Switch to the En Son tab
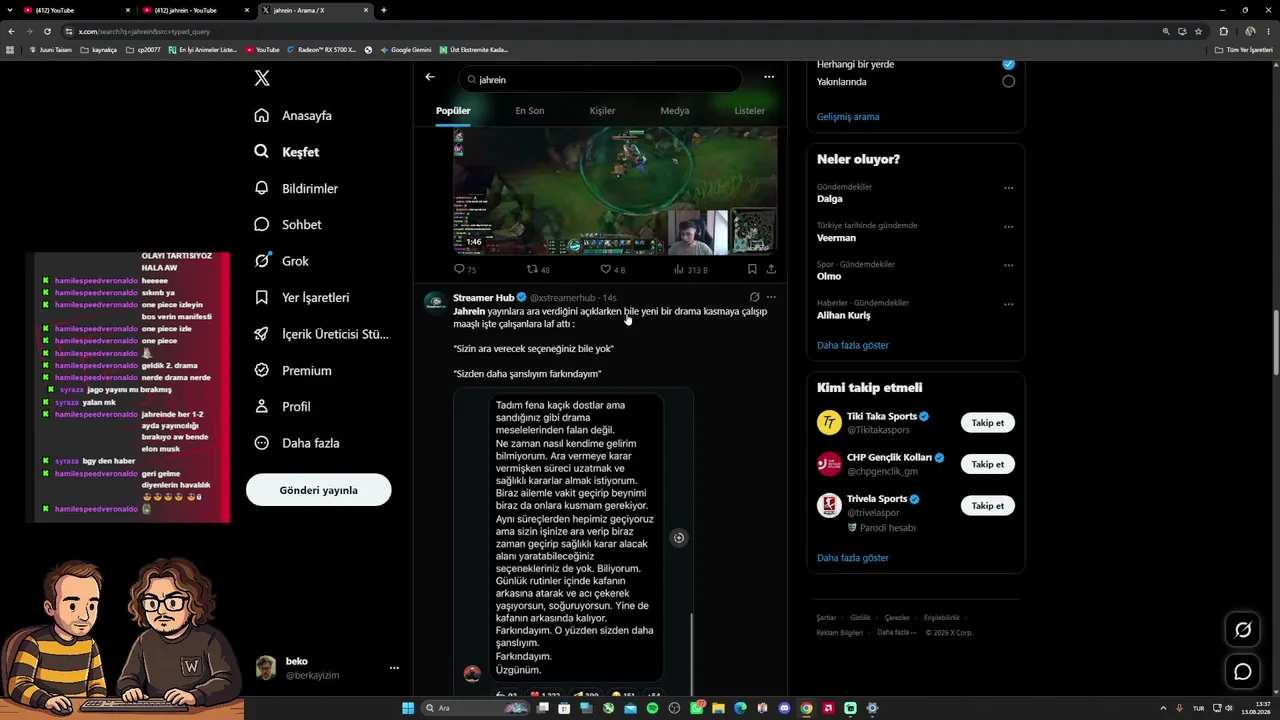 [x=530, y=111]
